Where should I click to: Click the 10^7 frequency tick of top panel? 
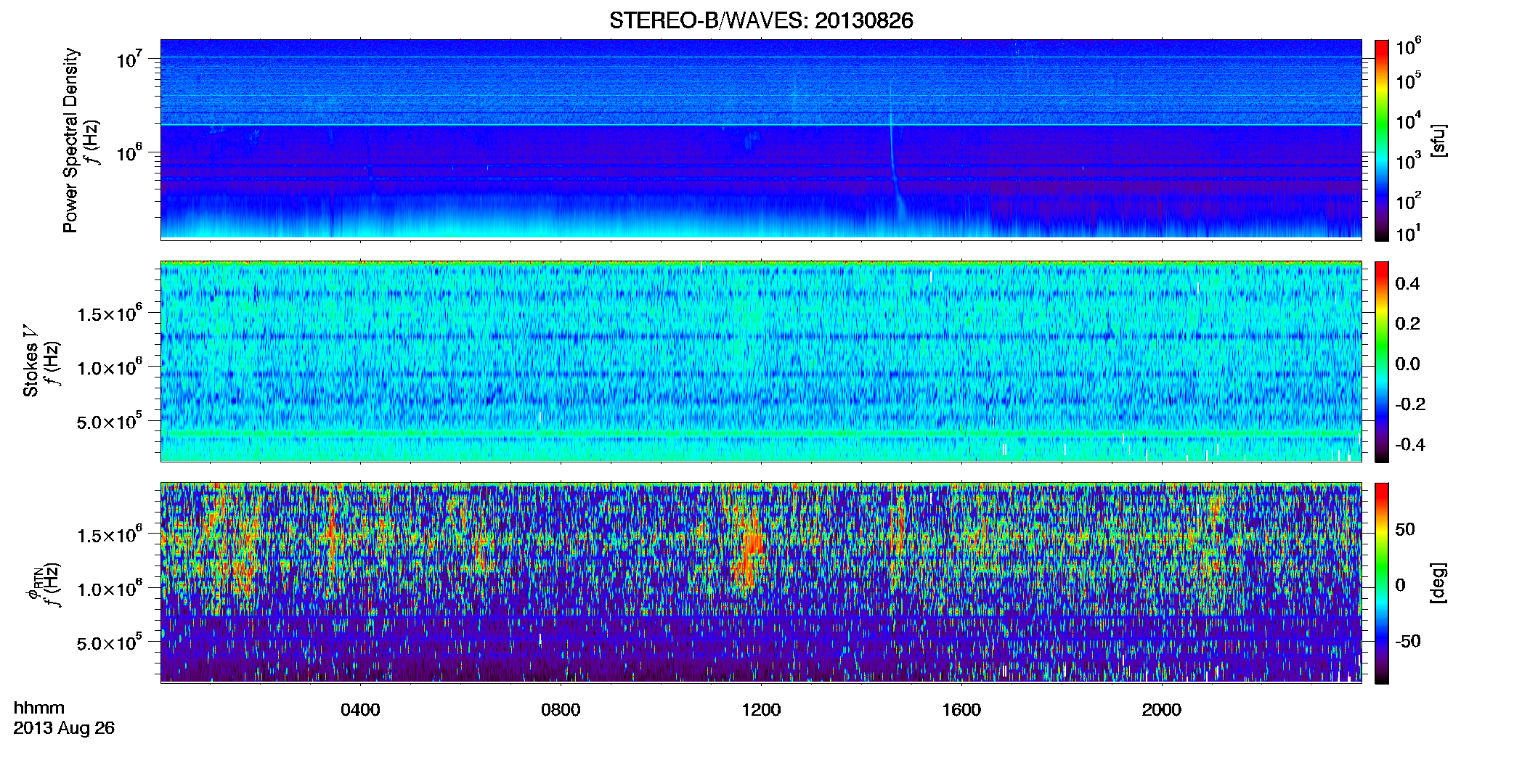pos(129,58)
